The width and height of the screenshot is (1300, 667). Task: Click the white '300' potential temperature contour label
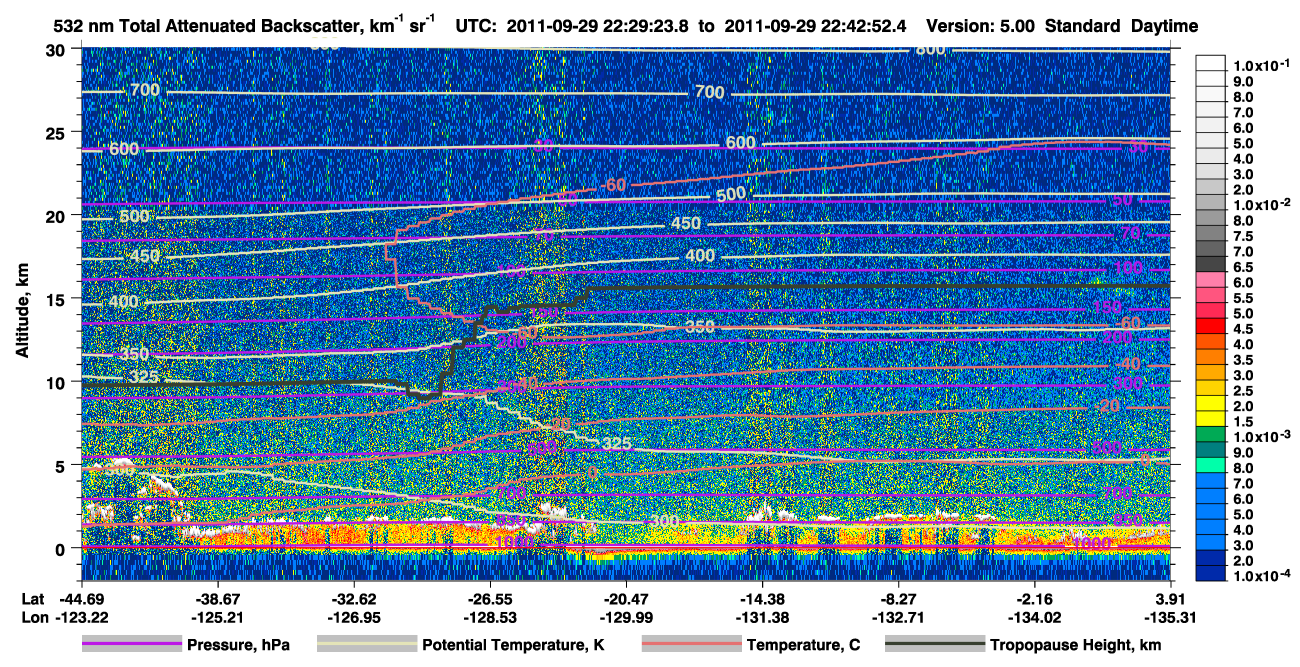coord(663,522)
